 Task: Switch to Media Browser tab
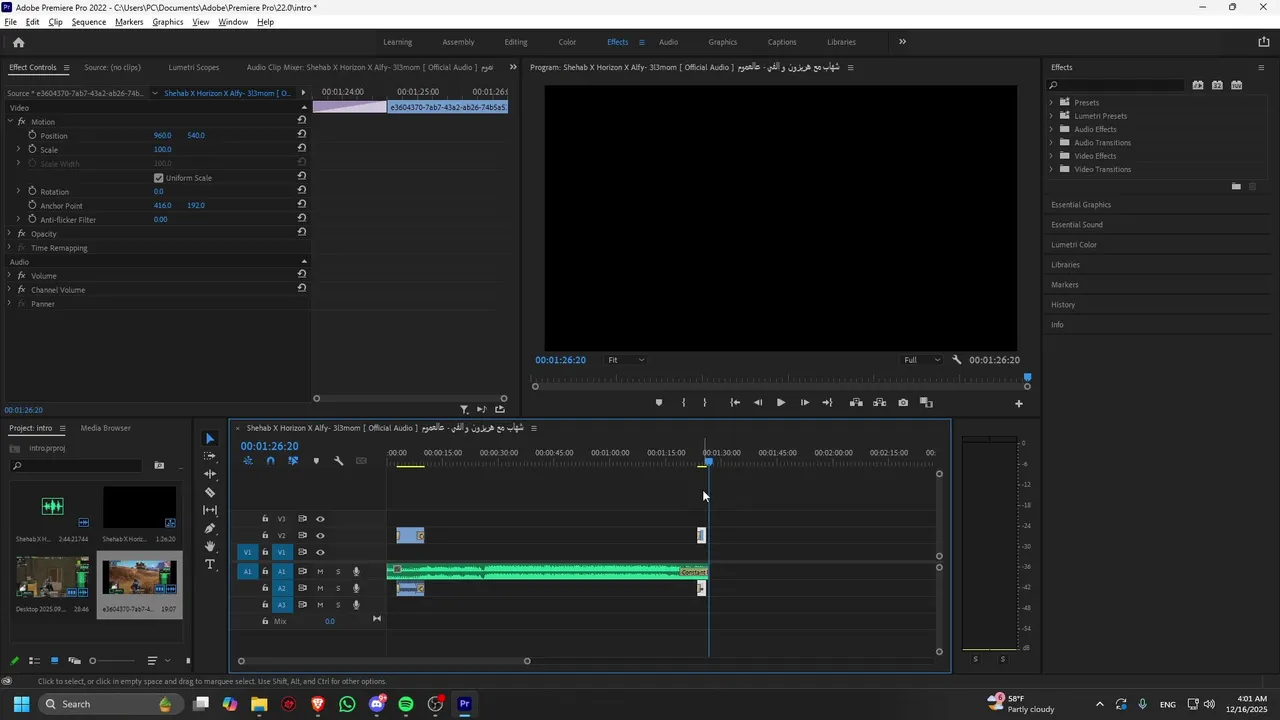click(105, 428)
